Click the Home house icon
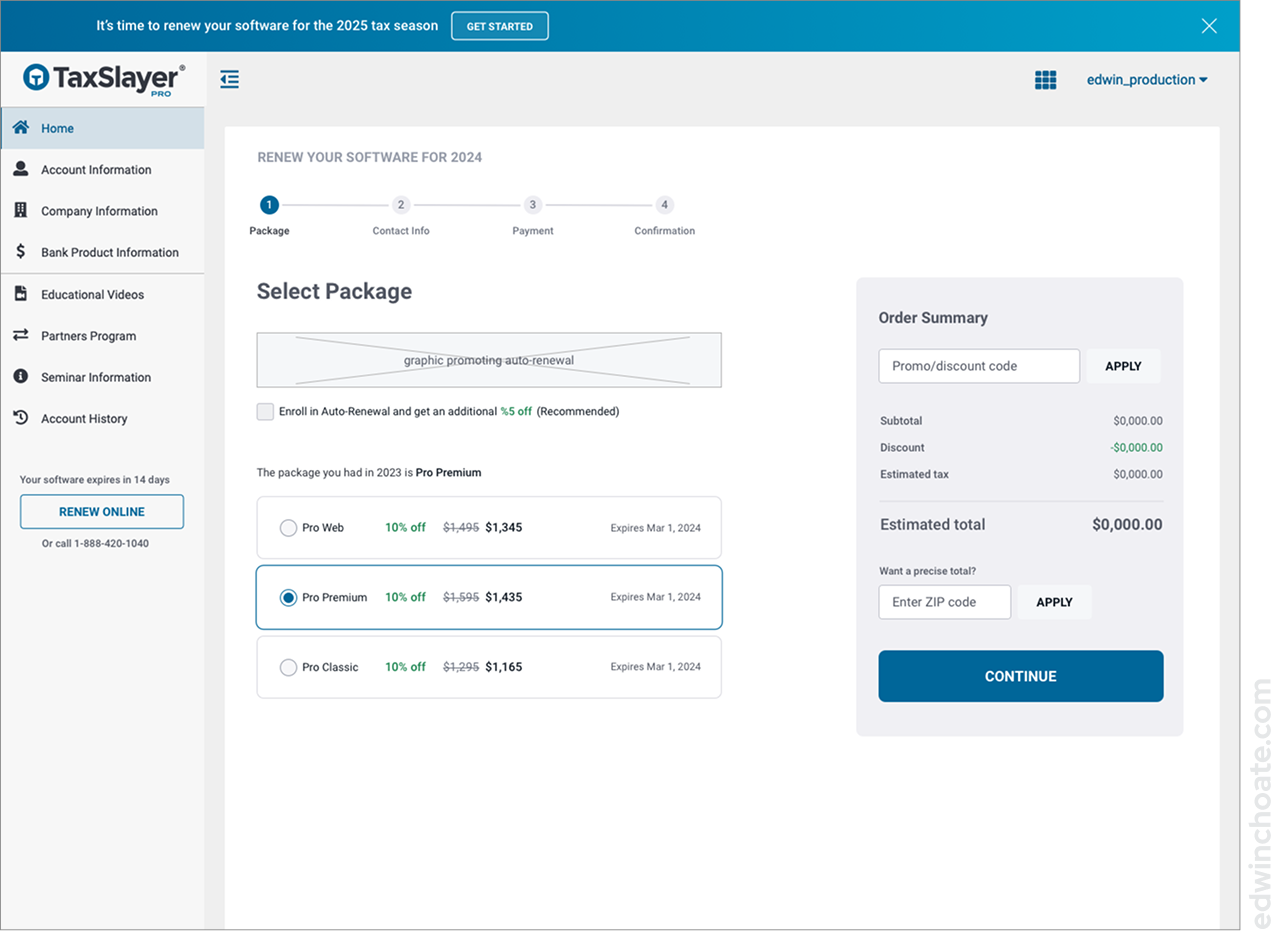The height and width of the screenshot is (931, 1280). (x=20, y=128)
